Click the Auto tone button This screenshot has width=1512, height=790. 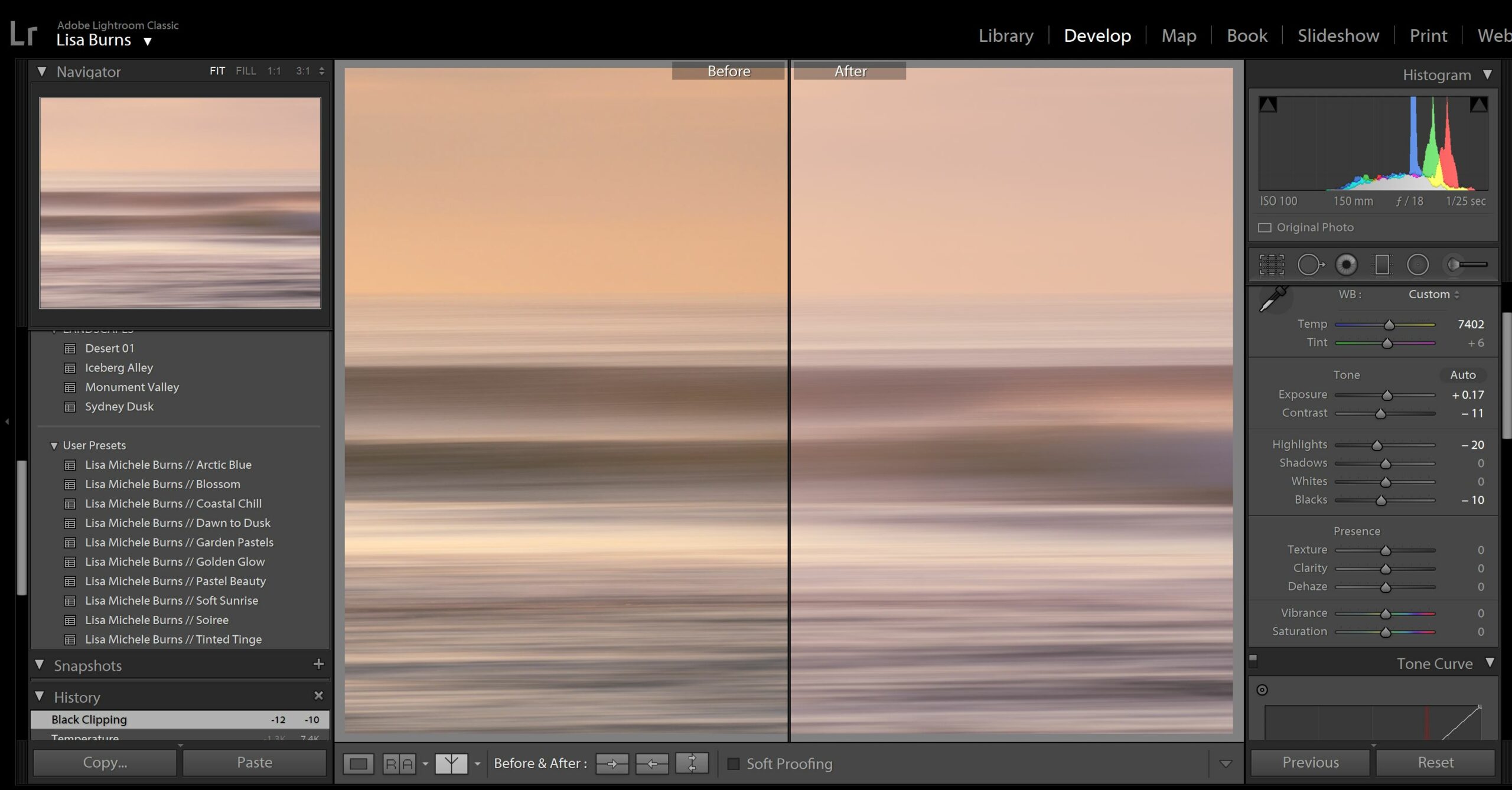coord(1463,376)
